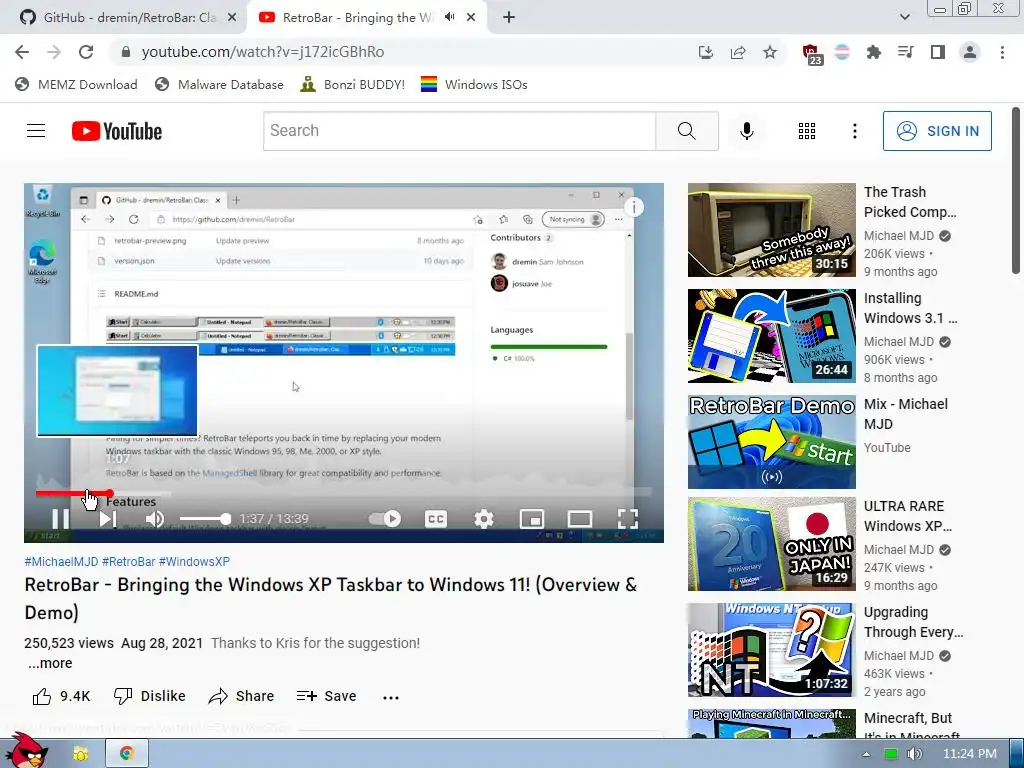This screenshot has width=1024, height=768.
Task: Pause the video with the pause button
Action: pyautogui.click(x=61, y=519)
